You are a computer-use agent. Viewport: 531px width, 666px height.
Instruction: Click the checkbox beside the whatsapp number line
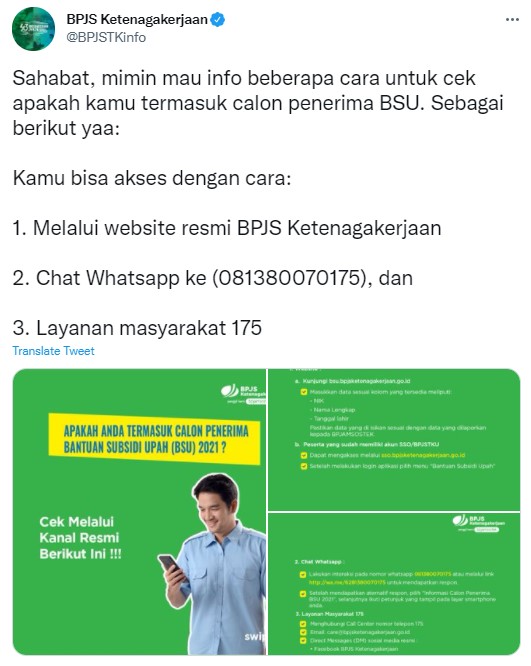(x=303, y=574)
